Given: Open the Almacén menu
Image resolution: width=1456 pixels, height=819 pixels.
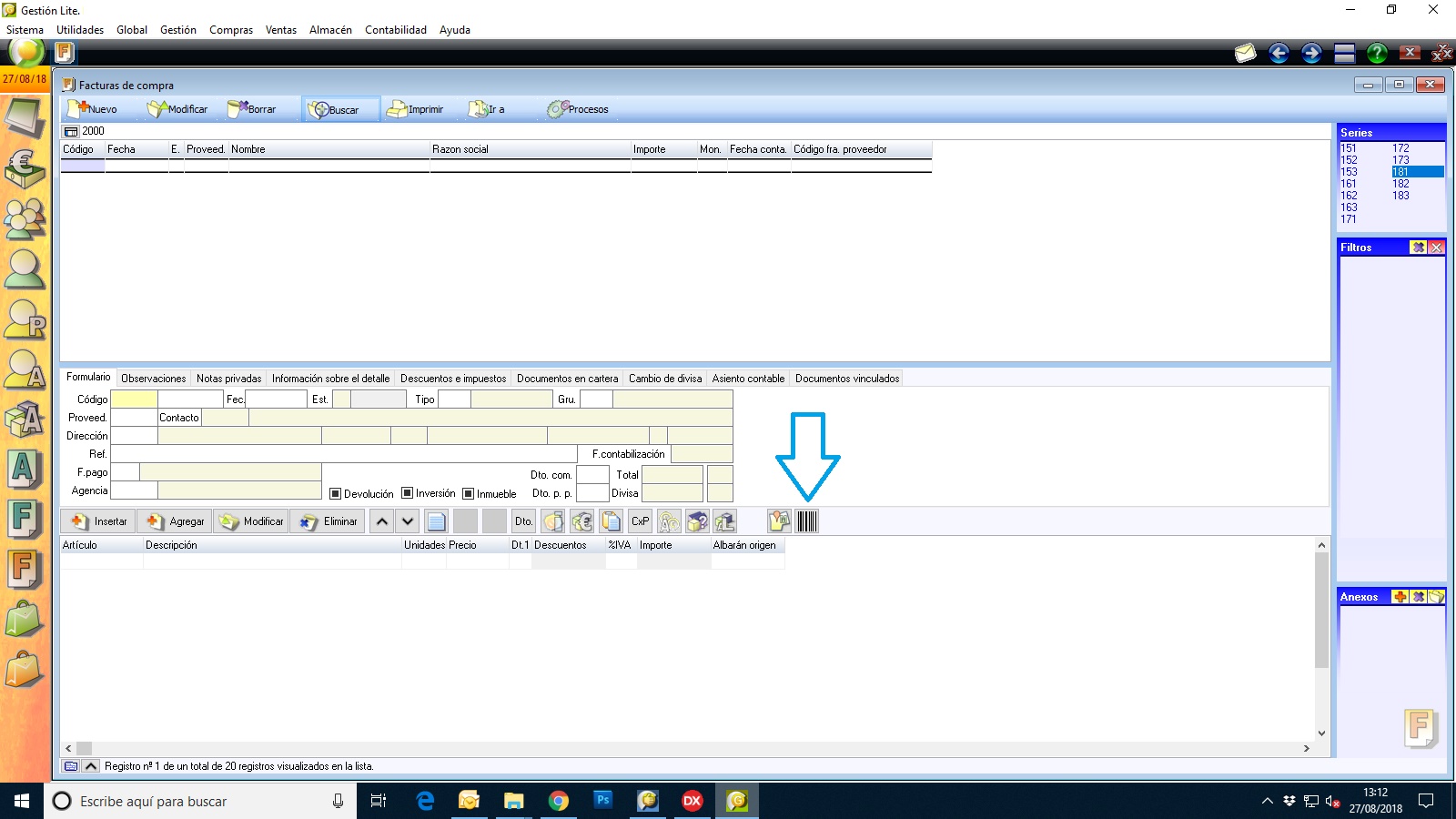Looking at the screenshot, I should point(330,30).
